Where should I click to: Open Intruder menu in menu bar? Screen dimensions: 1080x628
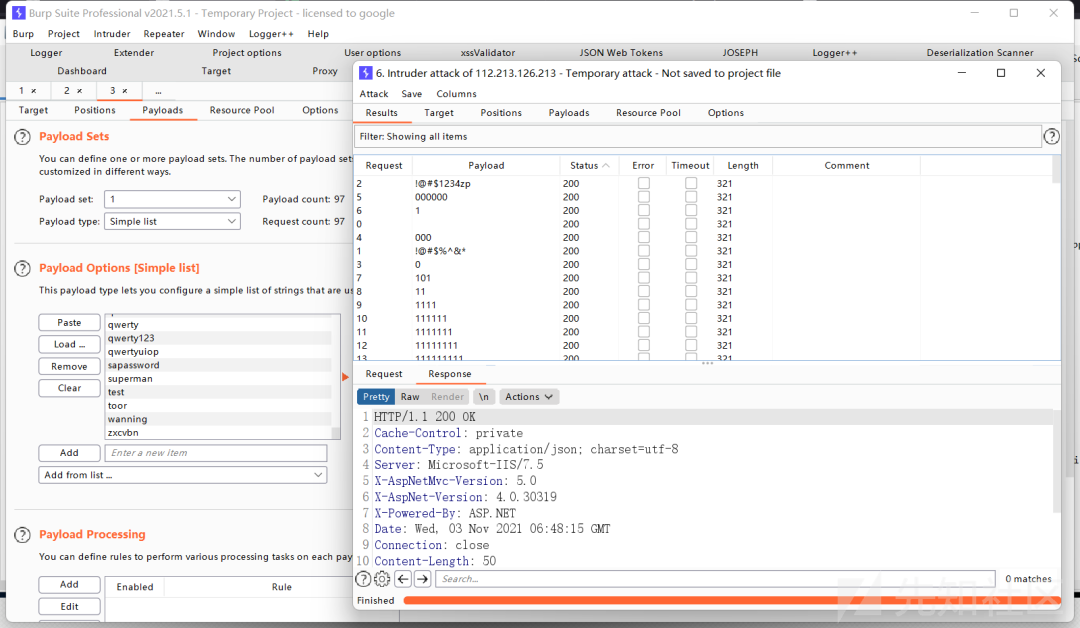112,34
